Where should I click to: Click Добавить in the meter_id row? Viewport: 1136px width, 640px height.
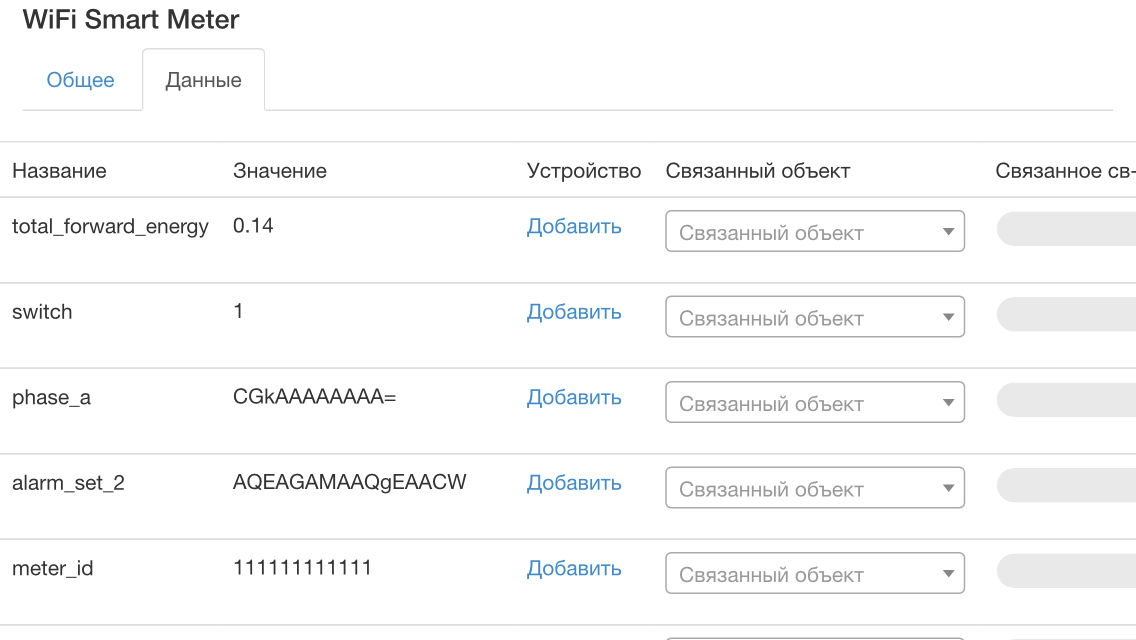coord(573,568)
